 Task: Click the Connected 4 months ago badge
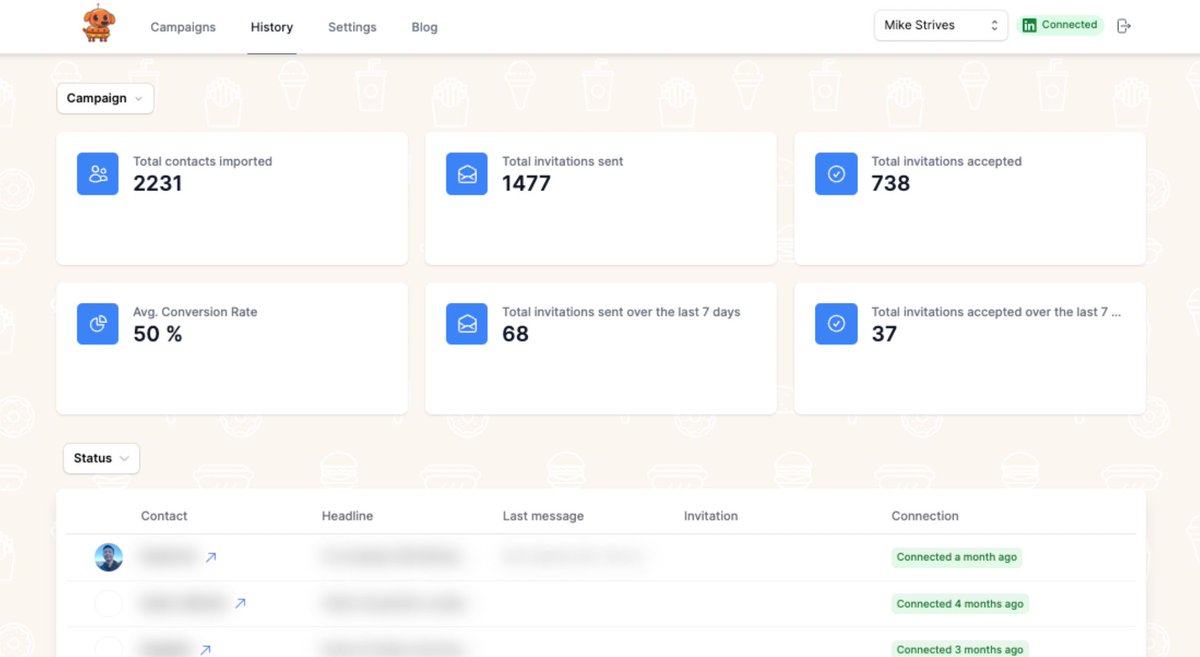[x=960, y=604]
